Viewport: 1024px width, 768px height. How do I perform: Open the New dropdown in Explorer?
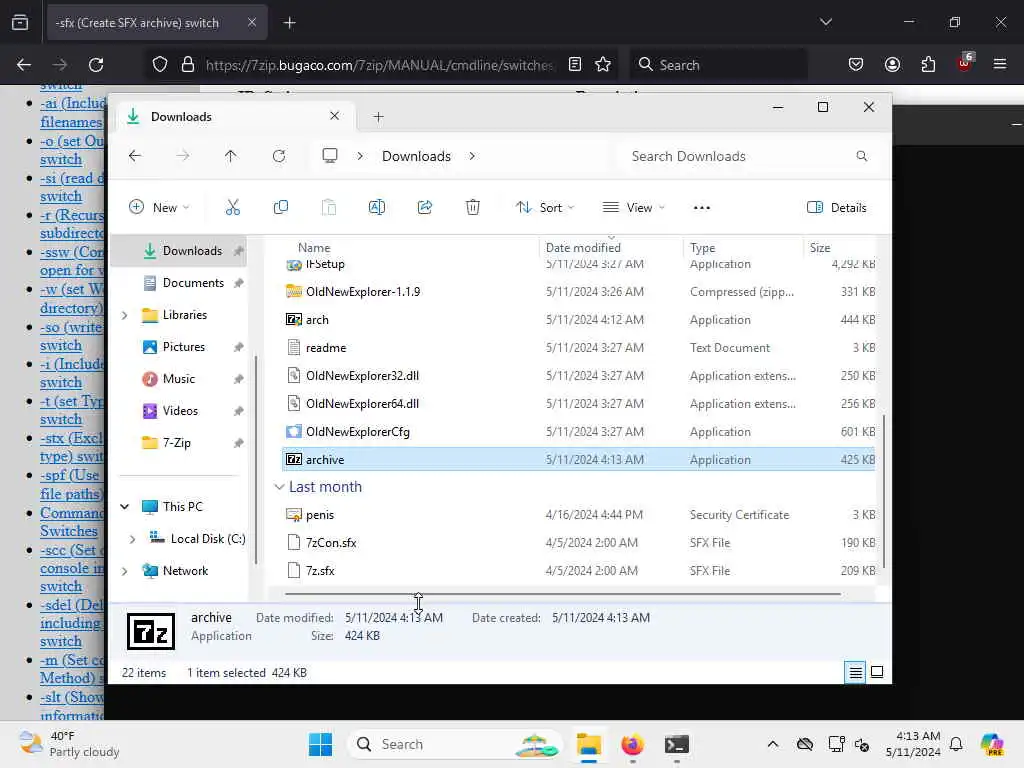tap(159, 208)
